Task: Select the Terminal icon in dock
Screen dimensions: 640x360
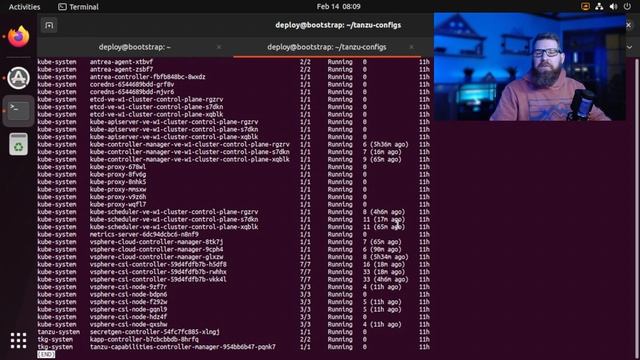Action: [x=18, y=111]
